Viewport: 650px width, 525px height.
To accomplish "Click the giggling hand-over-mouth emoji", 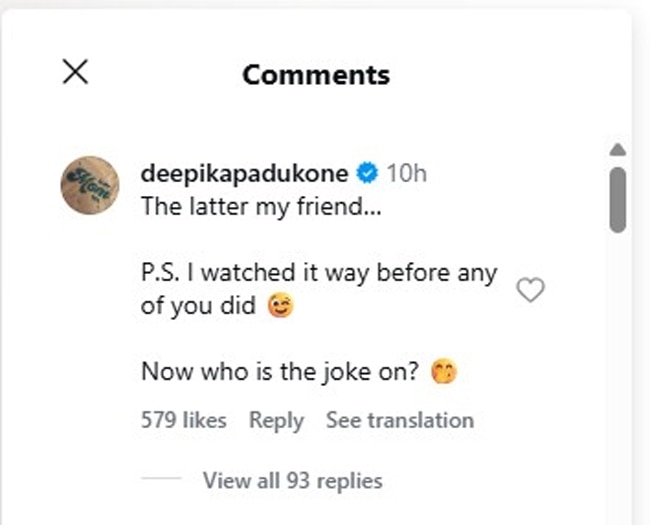I will click(x=443, y=373).
